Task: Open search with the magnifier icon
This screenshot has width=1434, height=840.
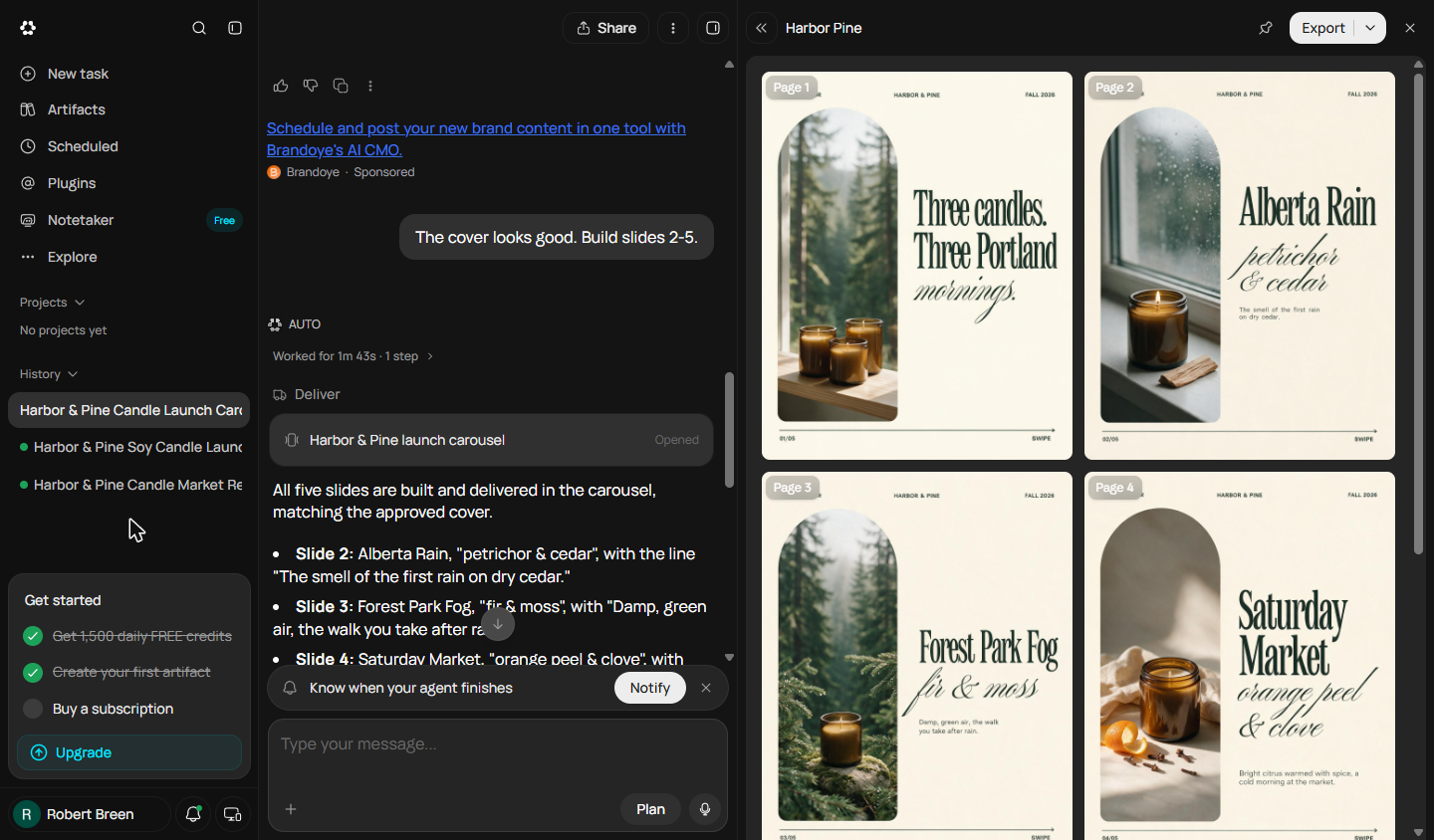Action: point(199,28)
